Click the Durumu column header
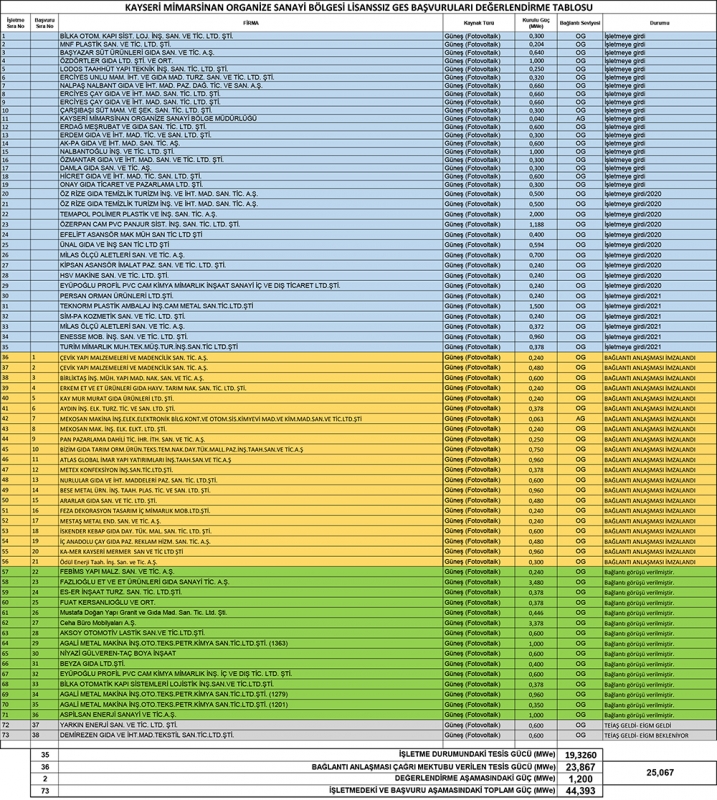 pos(660,23)
